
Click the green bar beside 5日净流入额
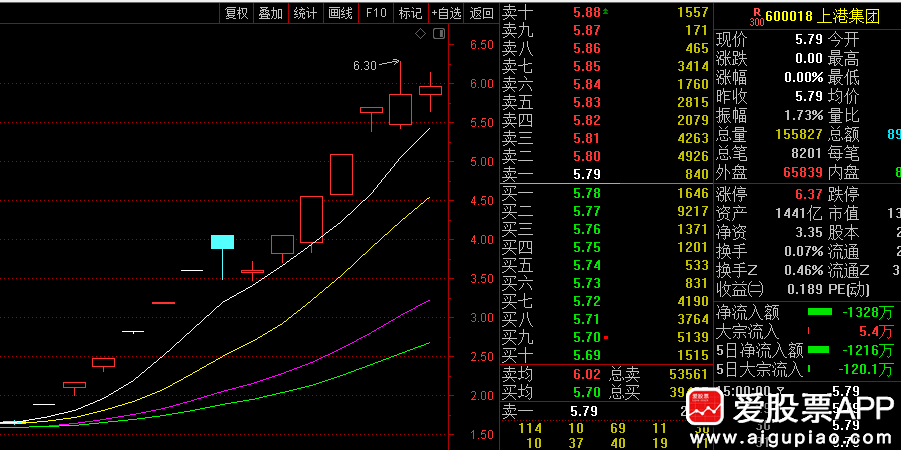819,349
